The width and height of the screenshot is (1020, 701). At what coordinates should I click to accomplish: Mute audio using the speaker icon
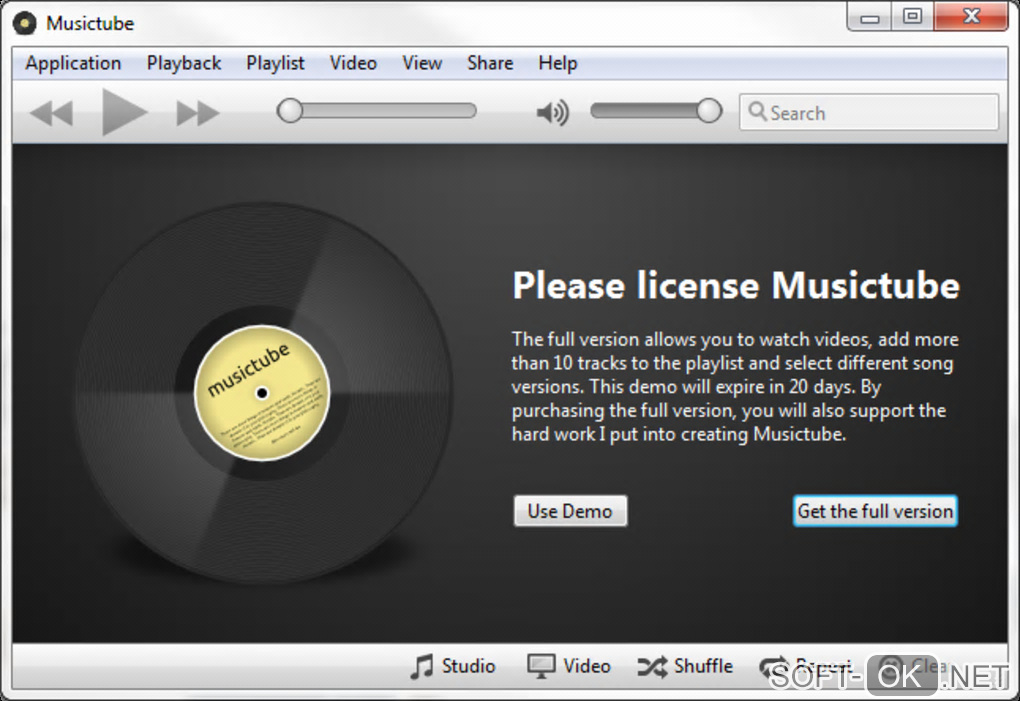[x=552, y=113]
